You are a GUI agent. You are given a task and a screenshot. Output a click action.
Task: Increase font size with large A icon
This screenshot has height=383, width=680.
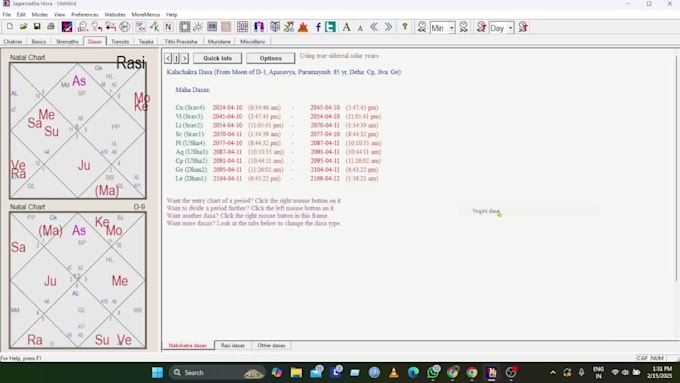coord(346,27)
